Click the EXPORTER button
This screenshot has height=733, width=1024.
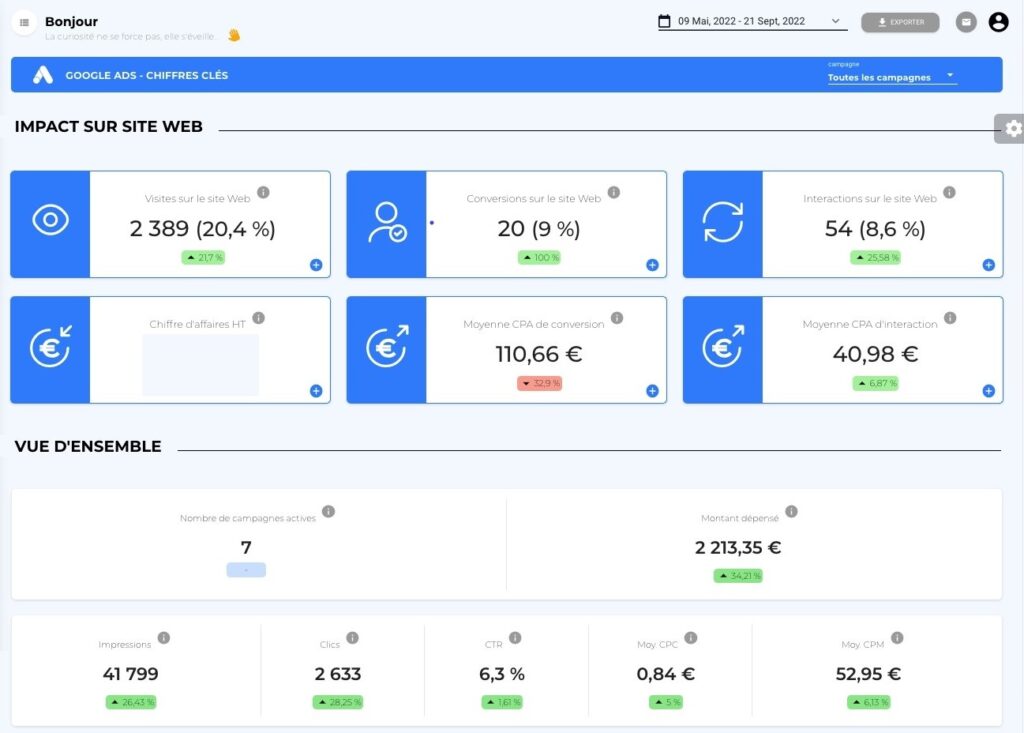[899, 21]
